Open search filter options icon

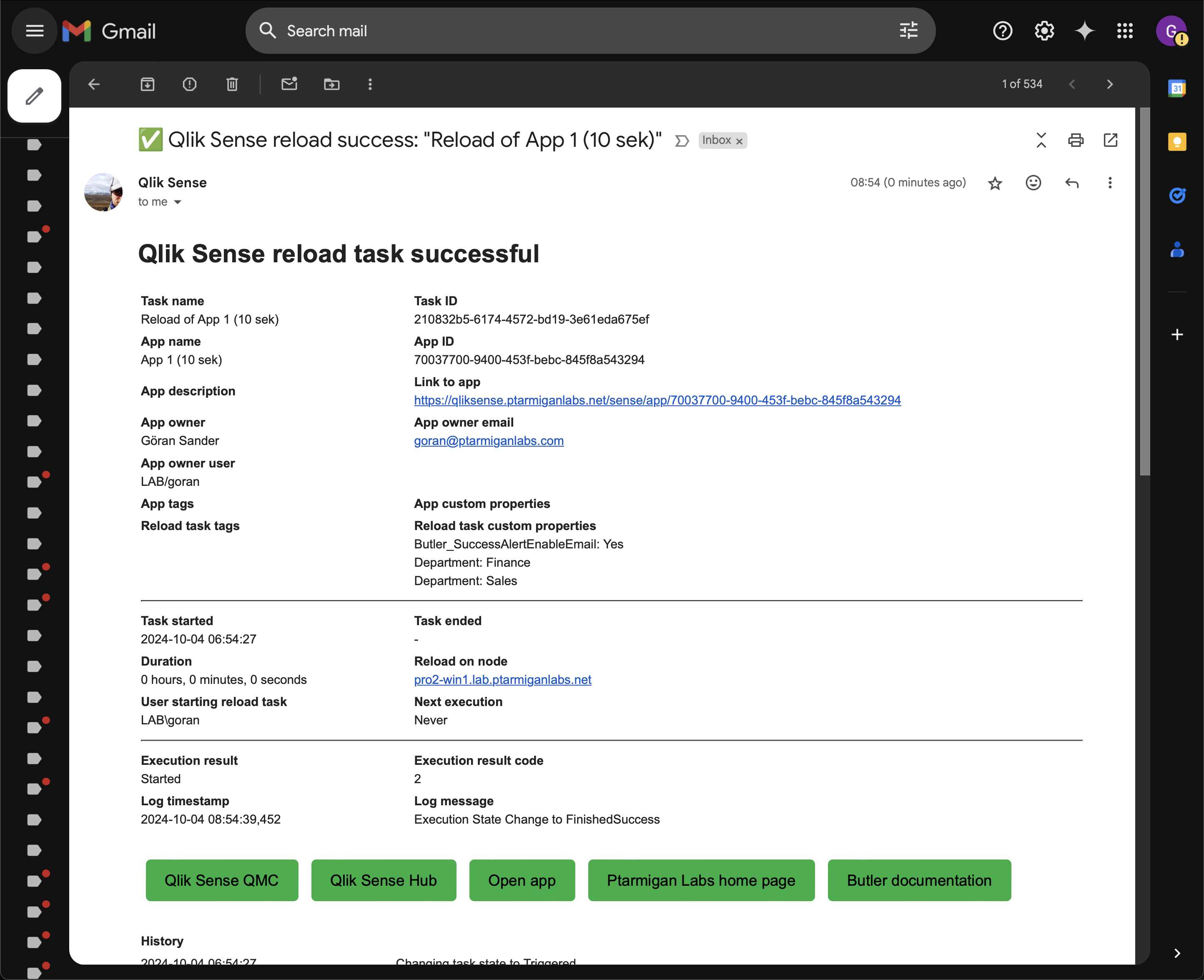908,30
